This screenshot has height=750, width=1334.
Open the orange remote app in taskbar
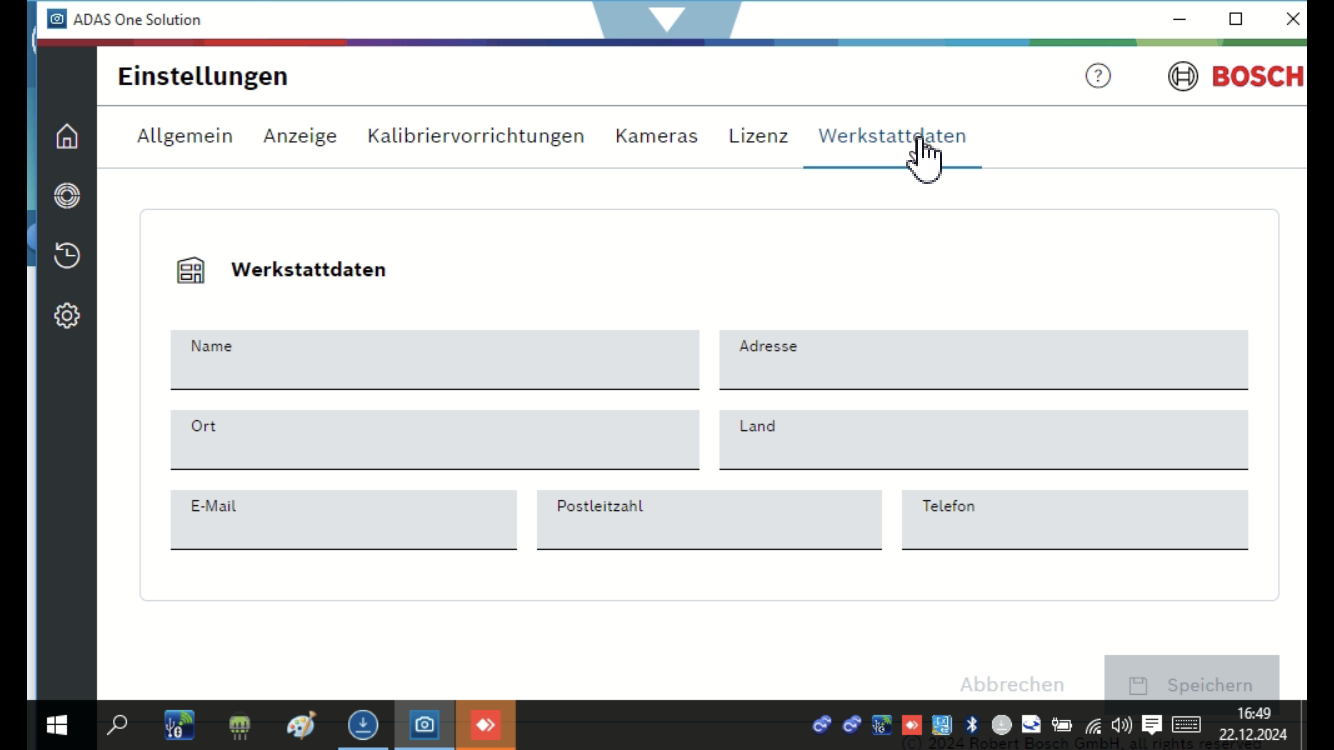pos(486,725)
